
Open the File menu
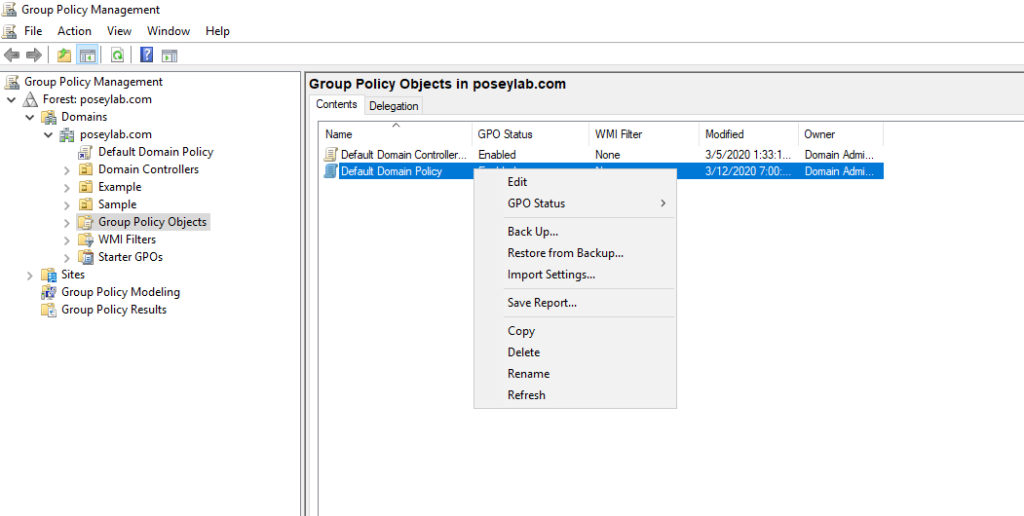tap(33, 31)
